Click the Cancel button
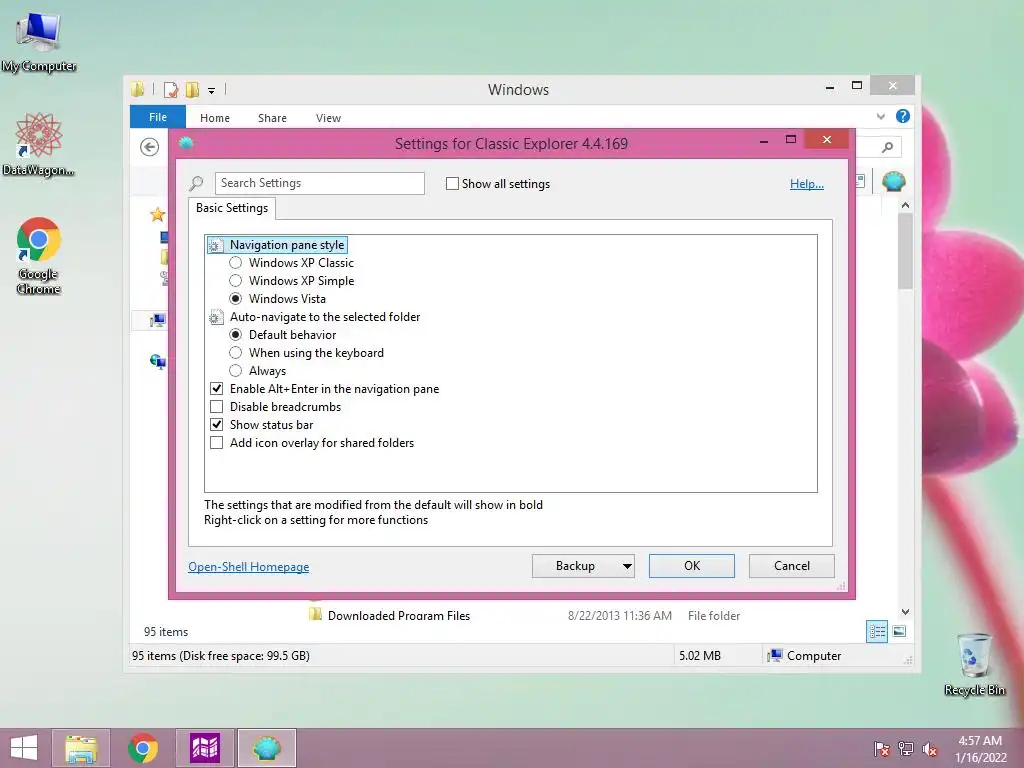1024x768 pixels. pos(792,566)
